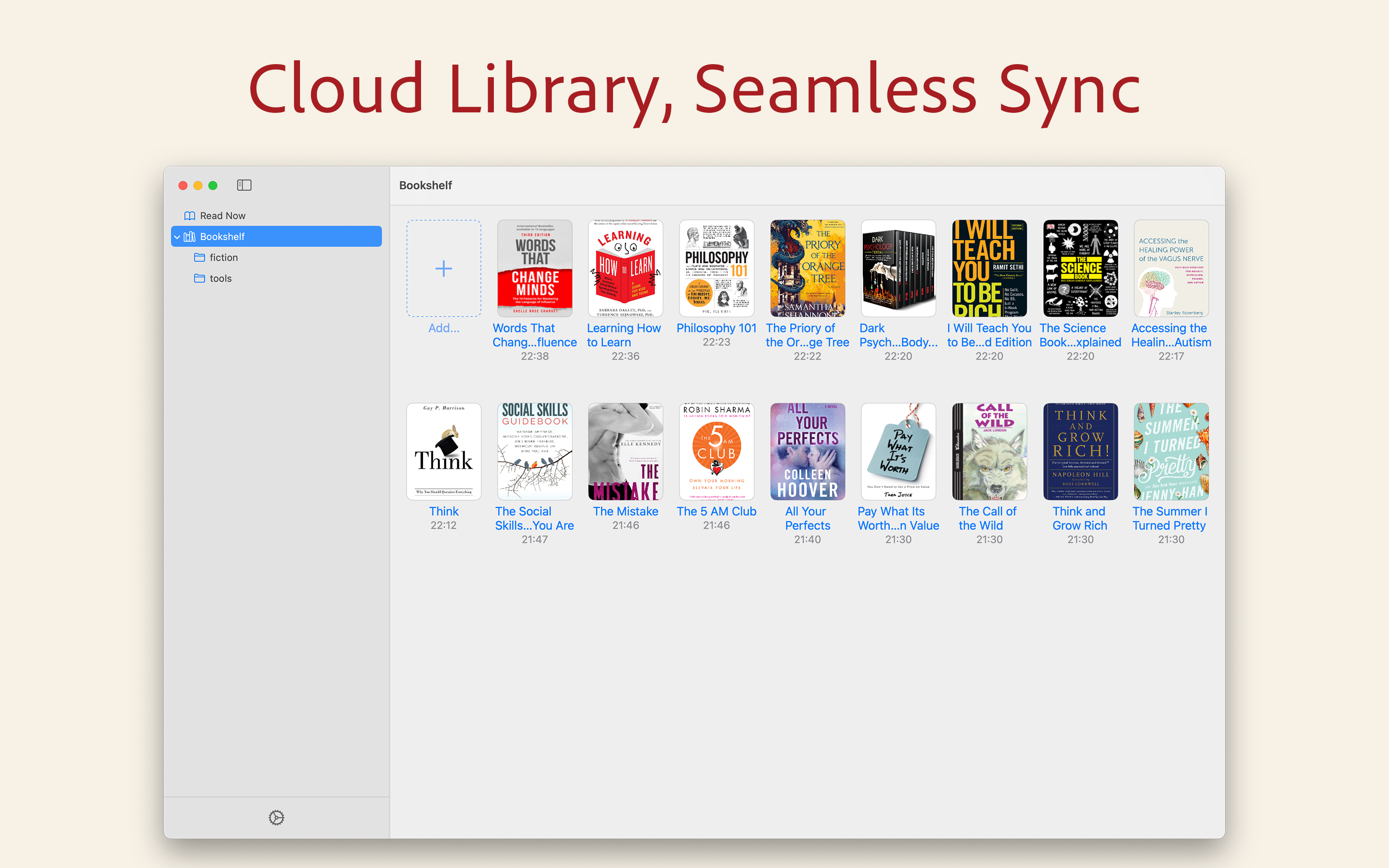Viewport: 1389px width, 868px height.
Task: Click 'The Science Book...xplained' title
Action: click(x=1080, y=335)
